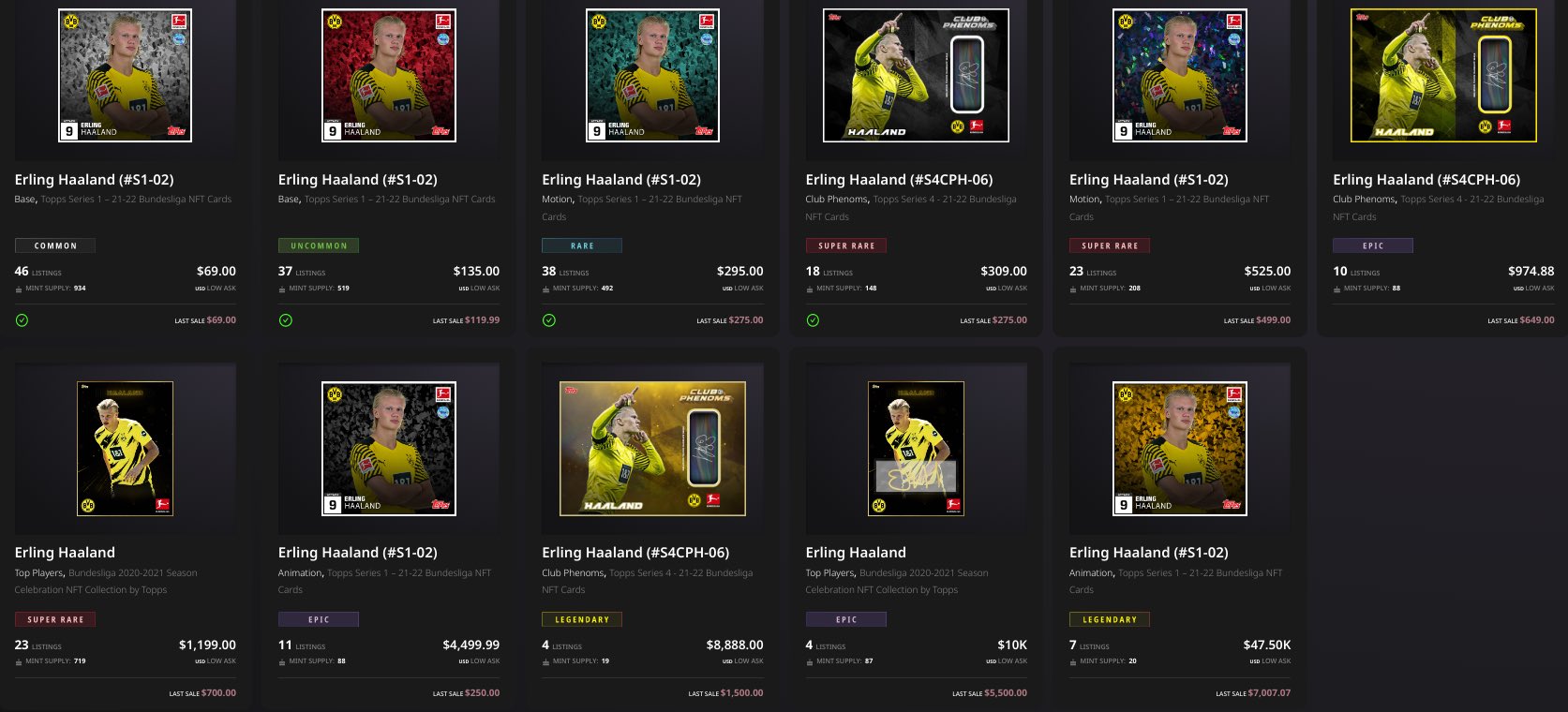Click green verified checkmark on $69.00 Common card

click(x=22, y=320)
